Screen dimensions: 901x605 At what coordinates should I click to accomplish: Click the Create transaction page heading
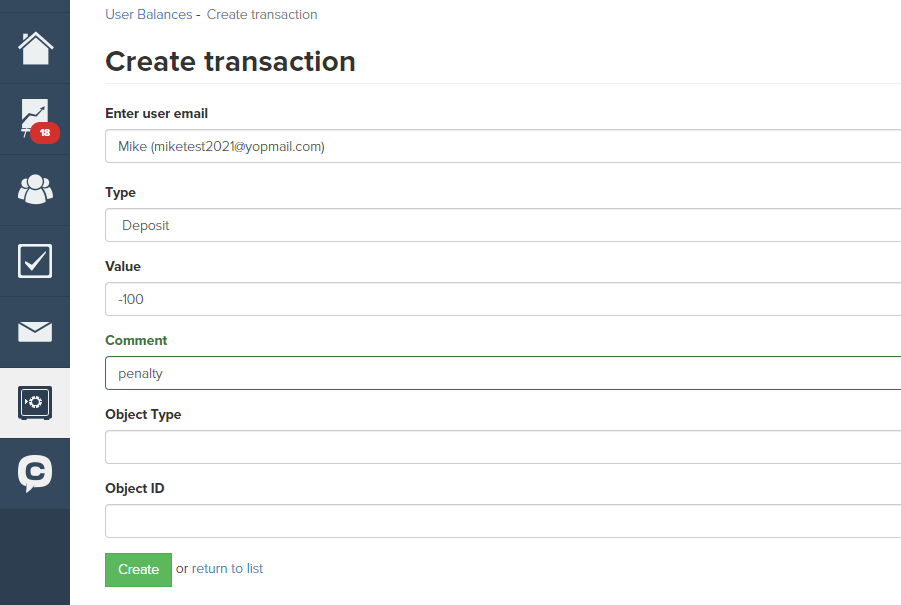[x=230, y=61]
